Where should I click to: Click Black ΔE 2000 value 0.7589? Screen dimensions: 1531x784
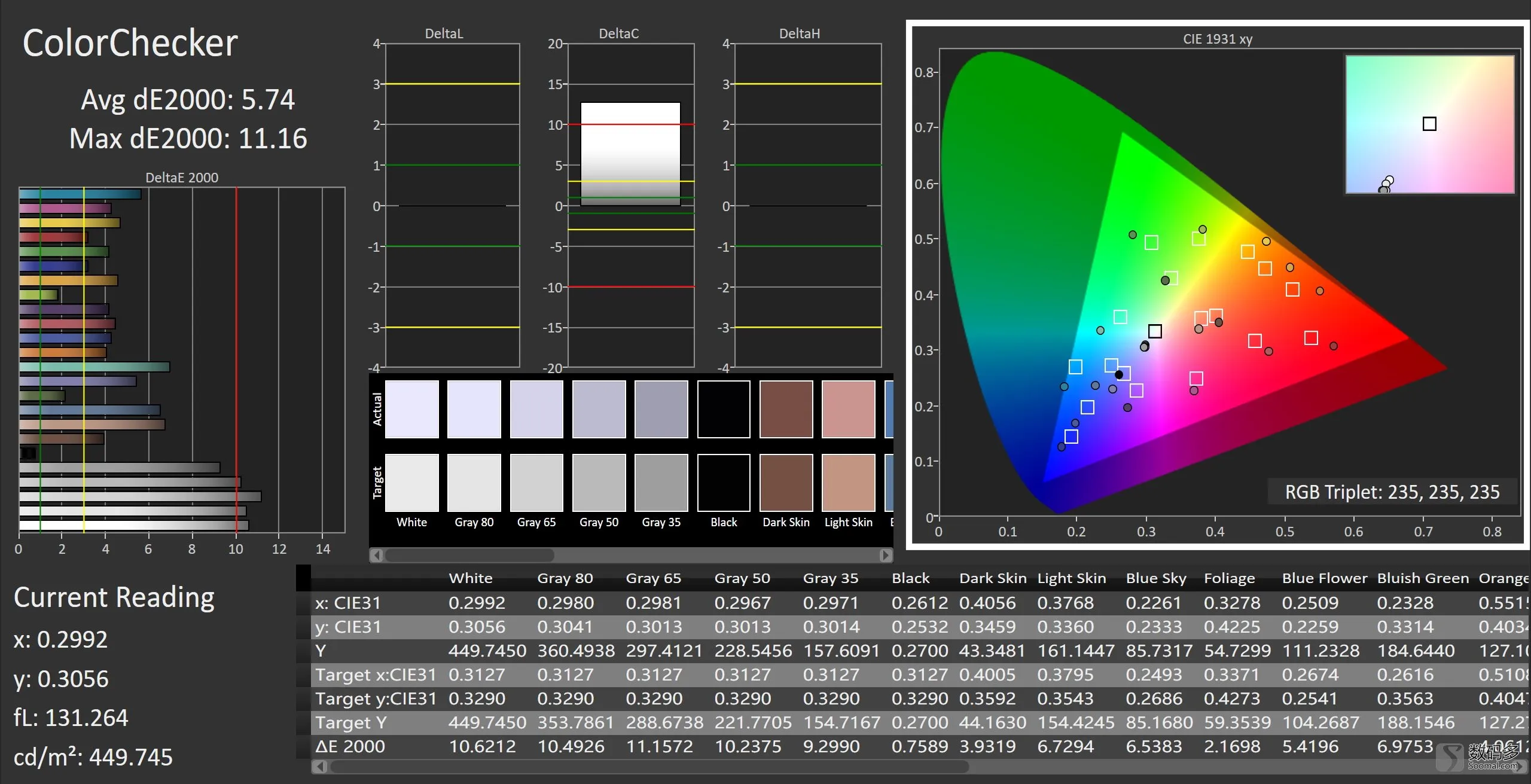[x=919, y=746]
